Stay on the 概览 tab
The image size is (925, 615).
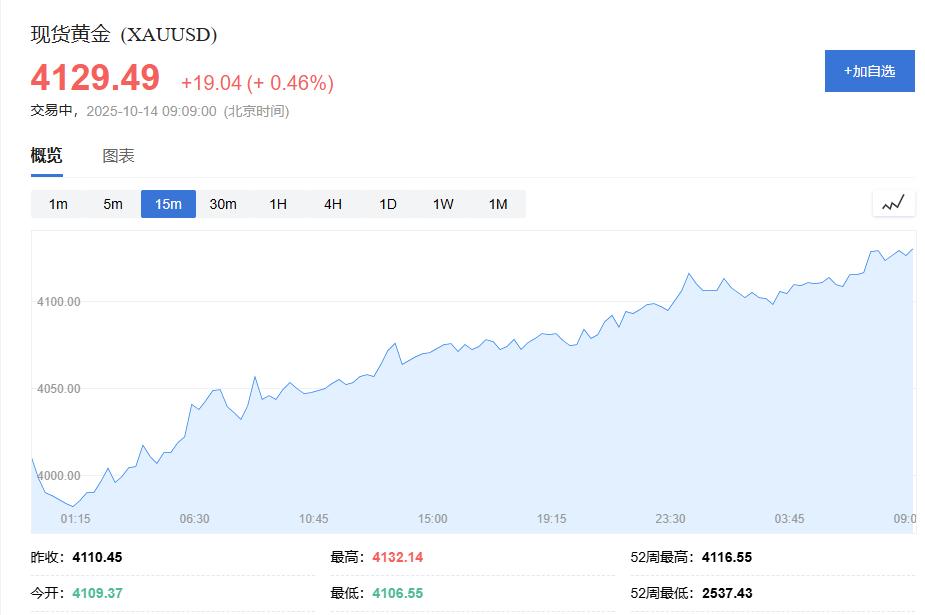tap(47, 156)
